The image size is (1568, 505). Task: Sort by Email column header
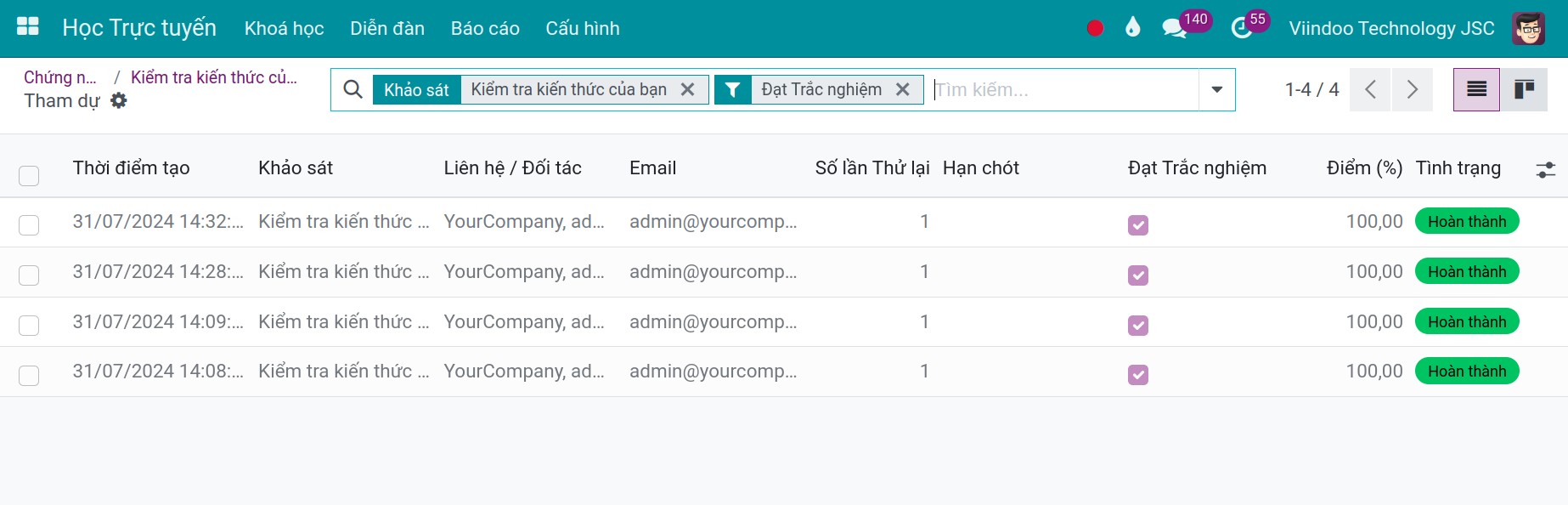click(x=653, y=167)
